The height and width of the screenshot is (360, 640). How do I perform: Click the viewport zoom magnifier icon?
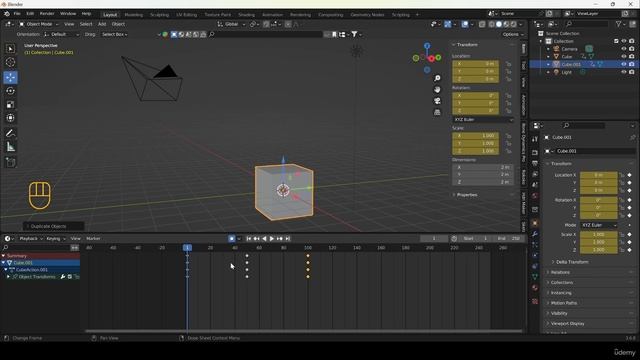pos(437,78)
